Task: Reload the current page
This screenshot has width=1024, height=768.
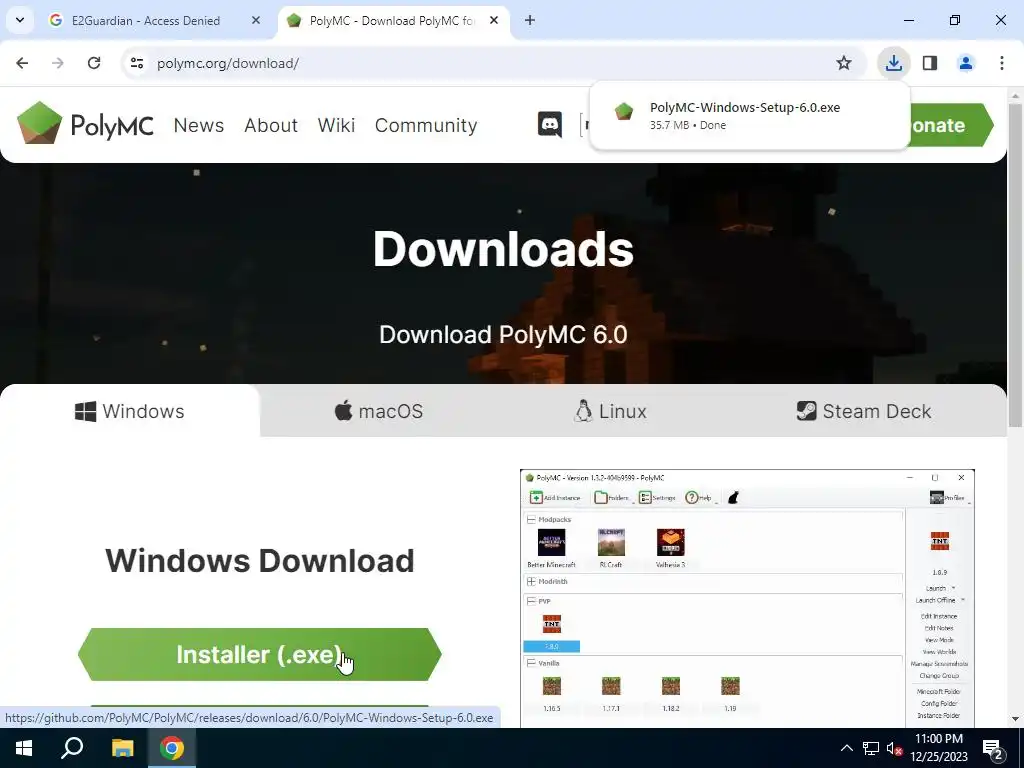Action: tap(94, 63)
